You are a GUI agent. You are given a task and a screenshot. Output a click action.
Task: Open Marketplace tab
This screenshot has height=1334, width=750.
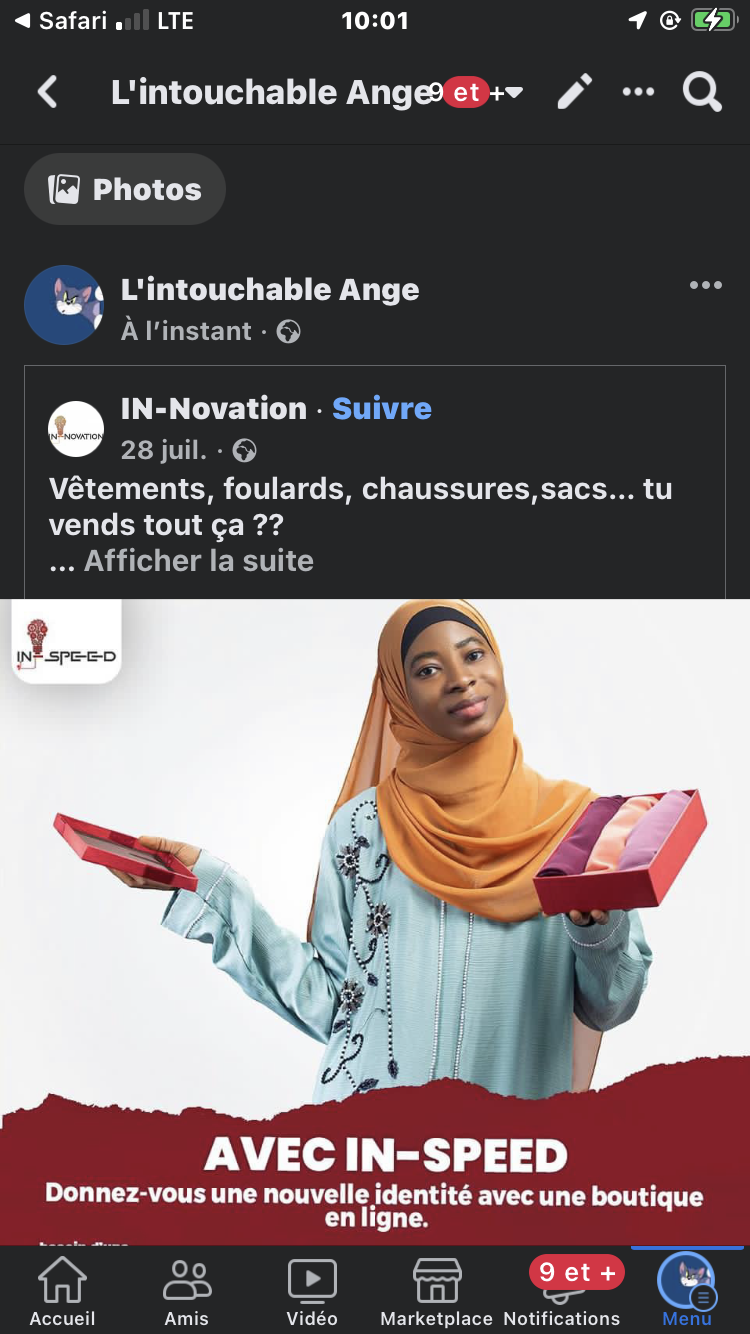click(x=437, y=1291)
